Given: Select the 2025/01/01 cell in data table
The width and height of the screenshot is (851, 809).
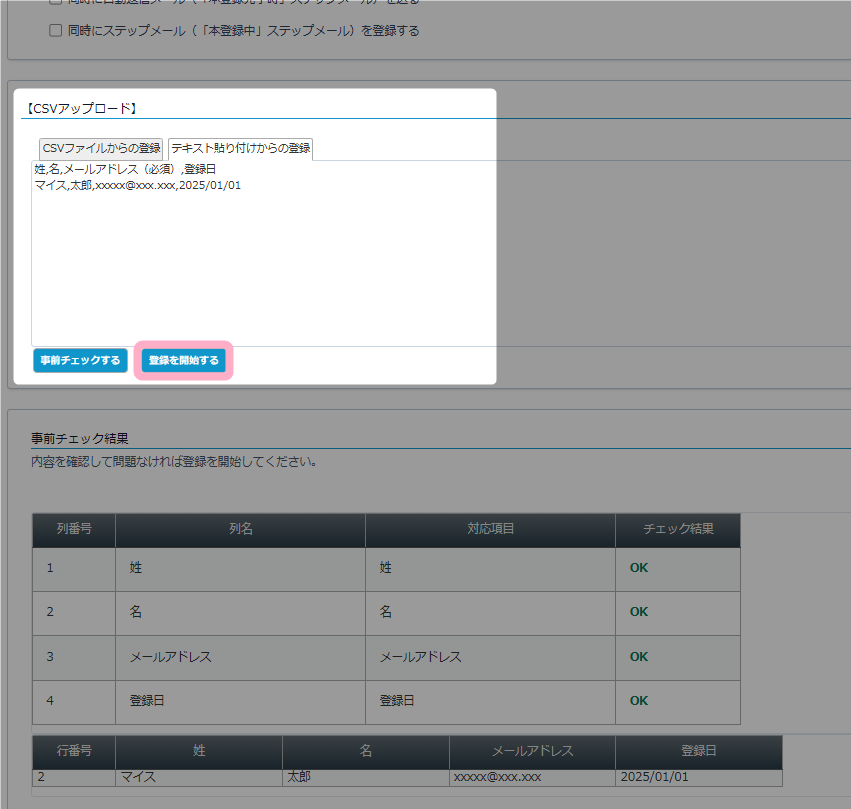Looking at the screenshot, I should (654, 777).
